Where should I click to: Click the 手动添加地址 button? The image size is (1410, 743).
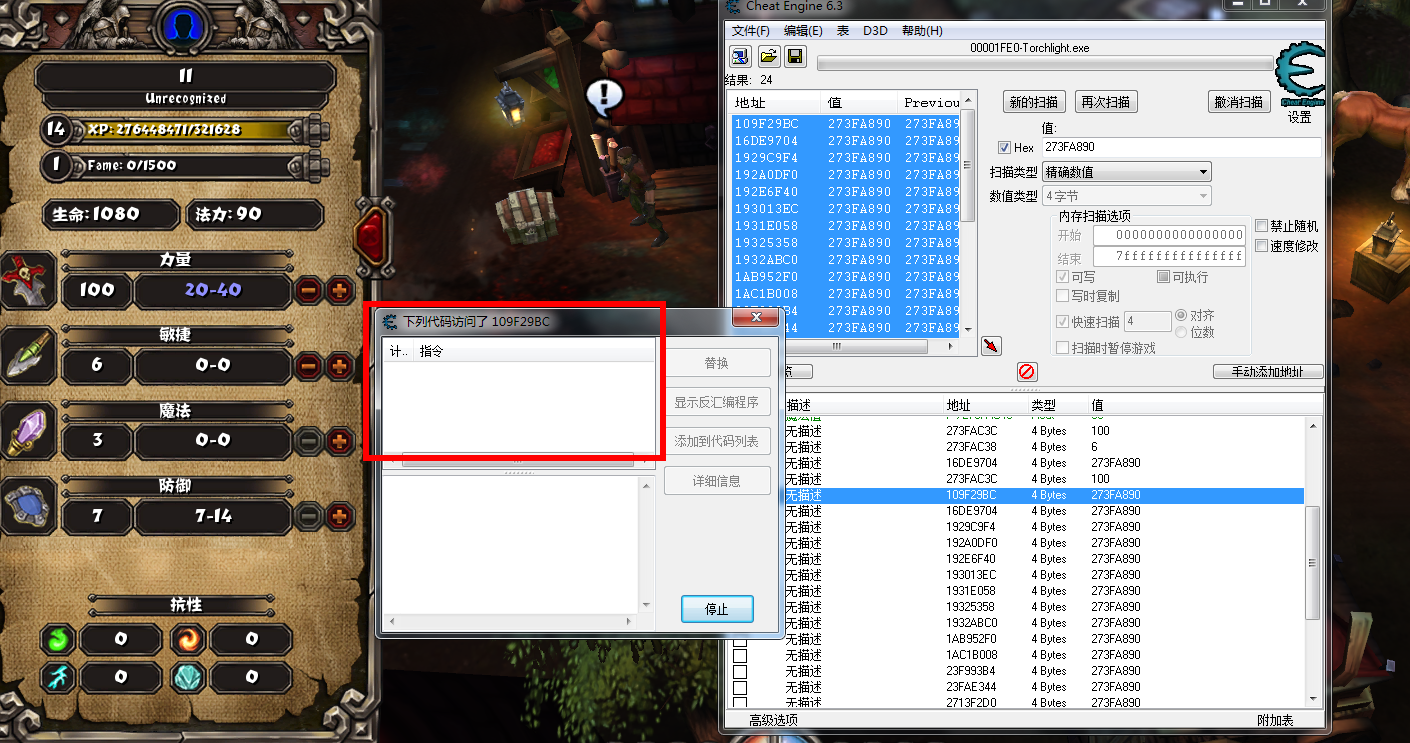[1268, 372]
